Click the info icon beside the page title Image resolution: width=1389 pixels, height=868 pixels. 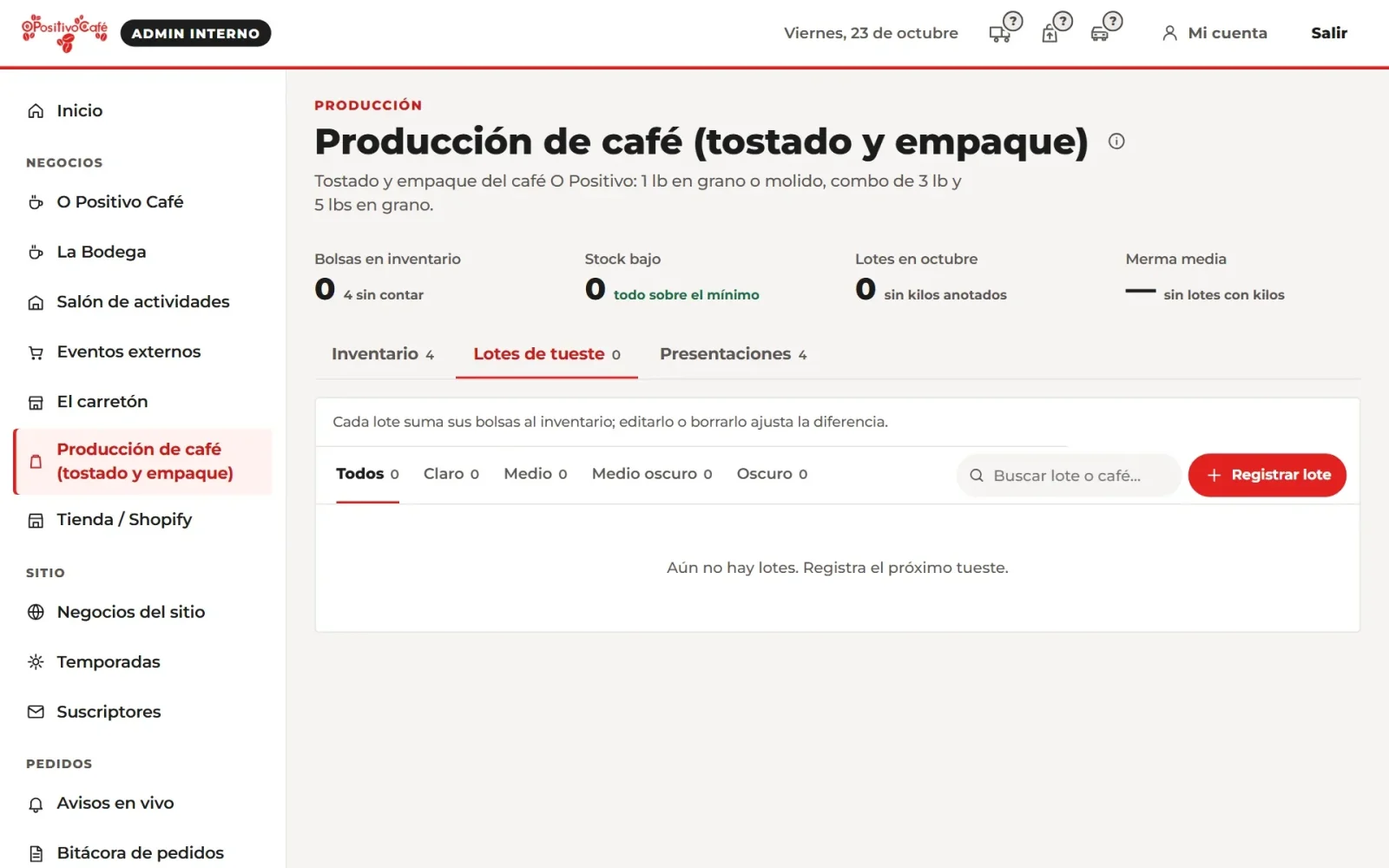pyautogui.click(x=1116, y=141)
